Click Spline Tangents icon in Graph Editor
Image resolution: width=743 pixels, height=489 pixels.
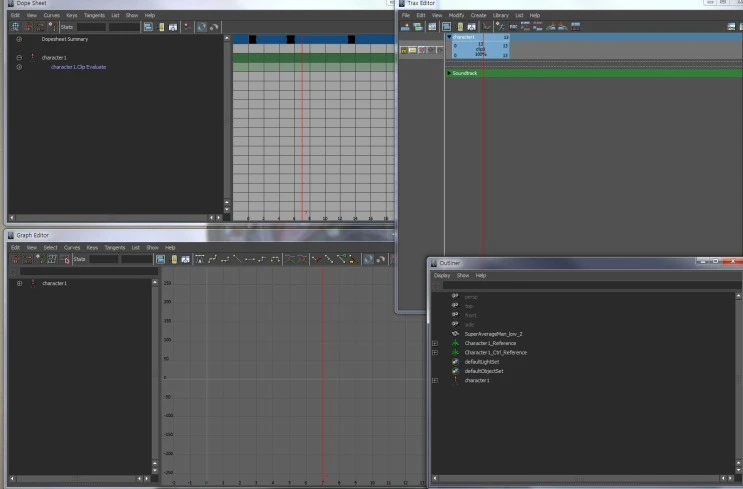click(x=212, y=259)
